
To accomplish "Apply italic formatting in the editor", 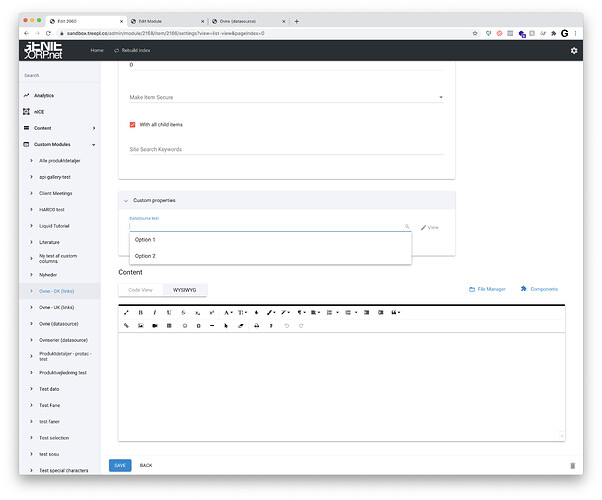I will point(154,313).
